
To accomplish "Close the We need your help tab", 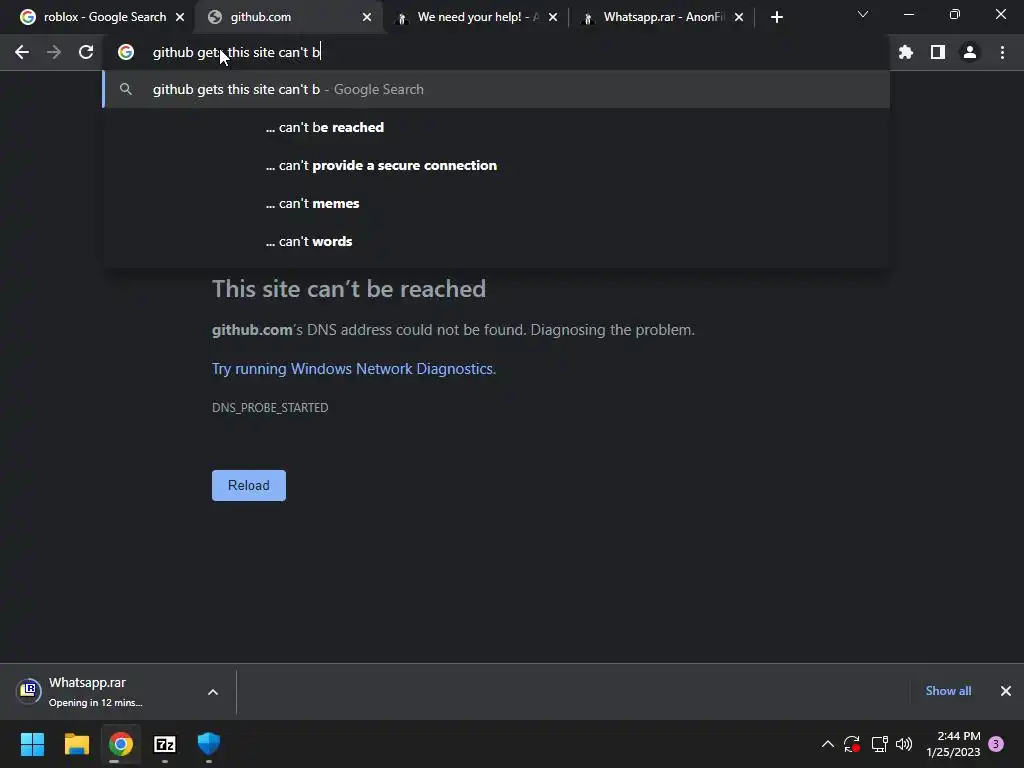I will pos(553,17).
